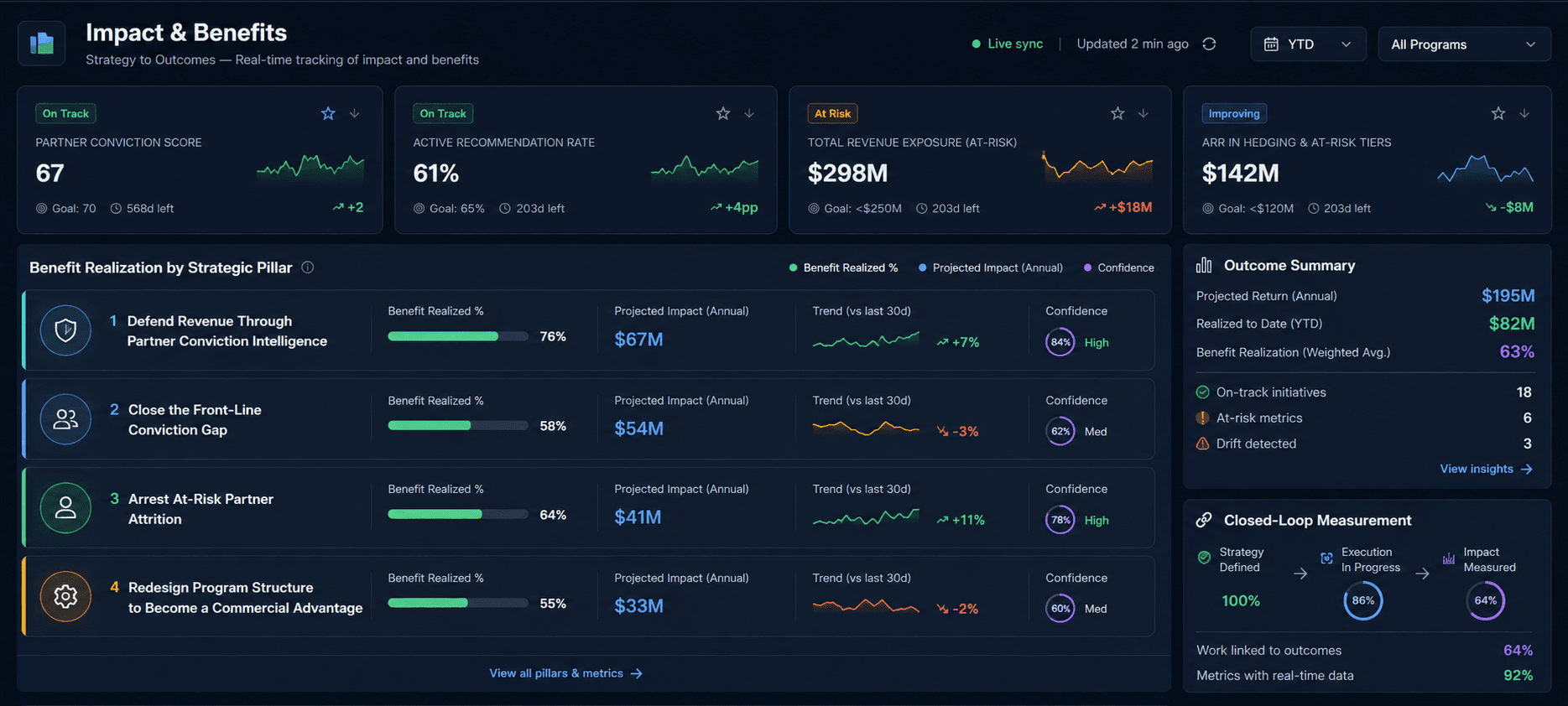Click person icon for Arrest At-Risk Partner Attrition
This screenshot has width=1568, height=706.
pyautogui.click(x=65, y=508)
